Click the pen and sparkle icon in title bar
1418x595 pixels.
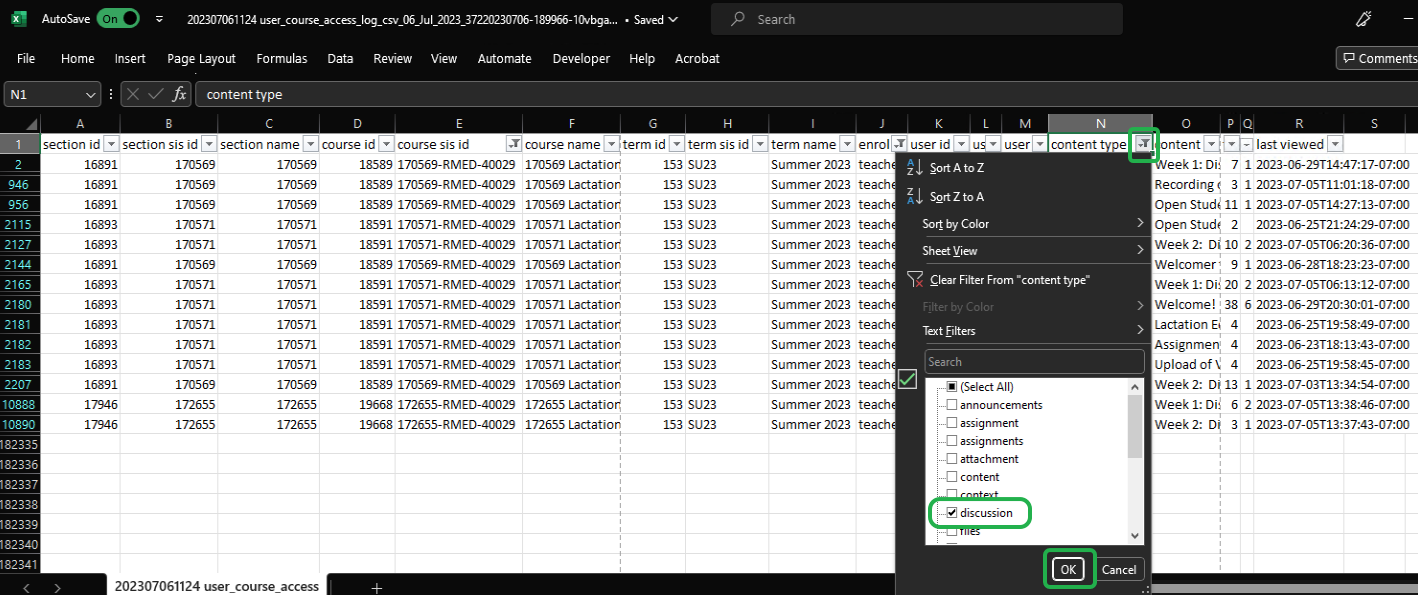(x=1363, y=19)
